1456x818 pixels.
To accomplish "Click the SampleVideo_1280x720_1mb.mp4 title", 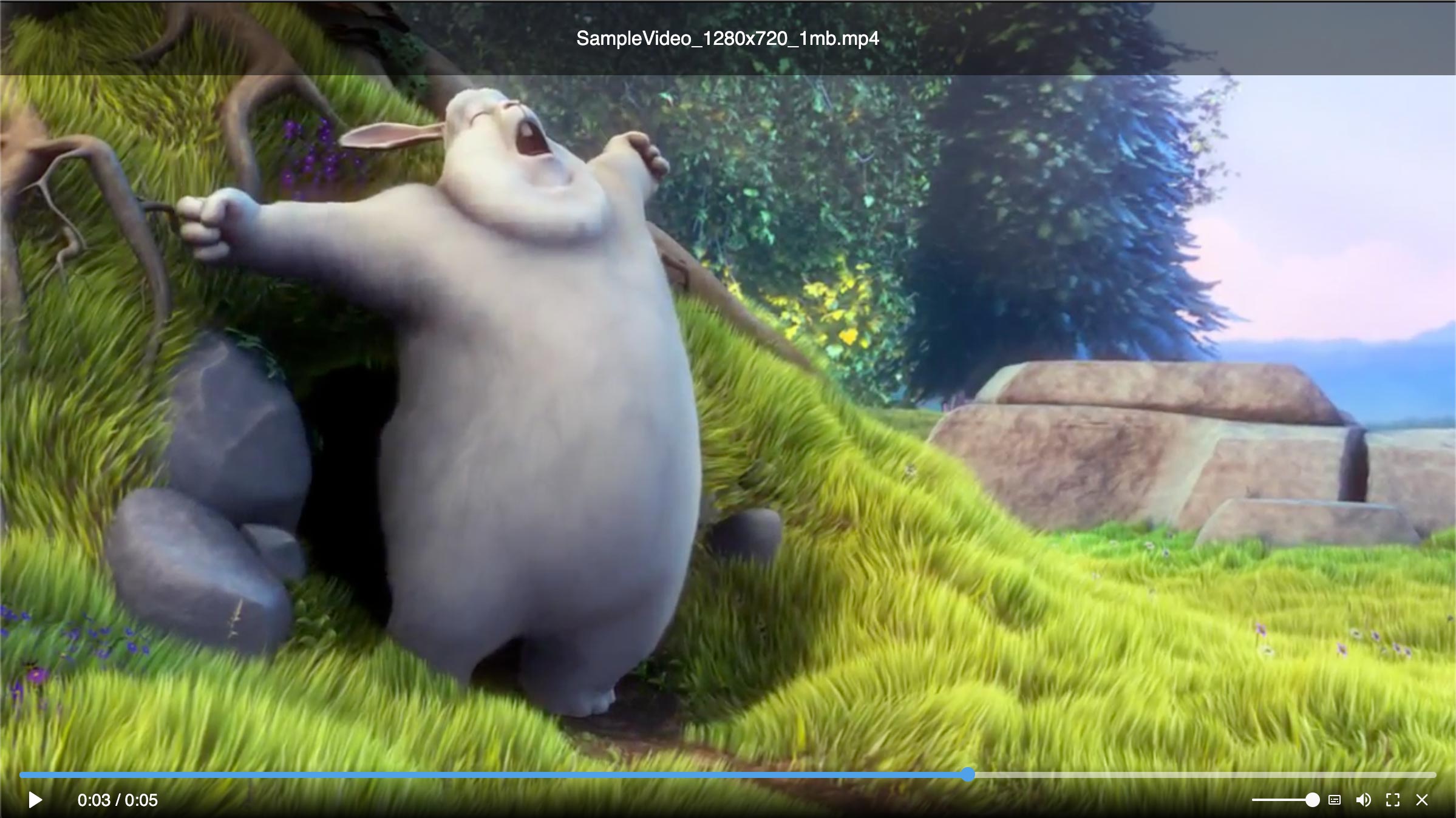I will (727, 38).
